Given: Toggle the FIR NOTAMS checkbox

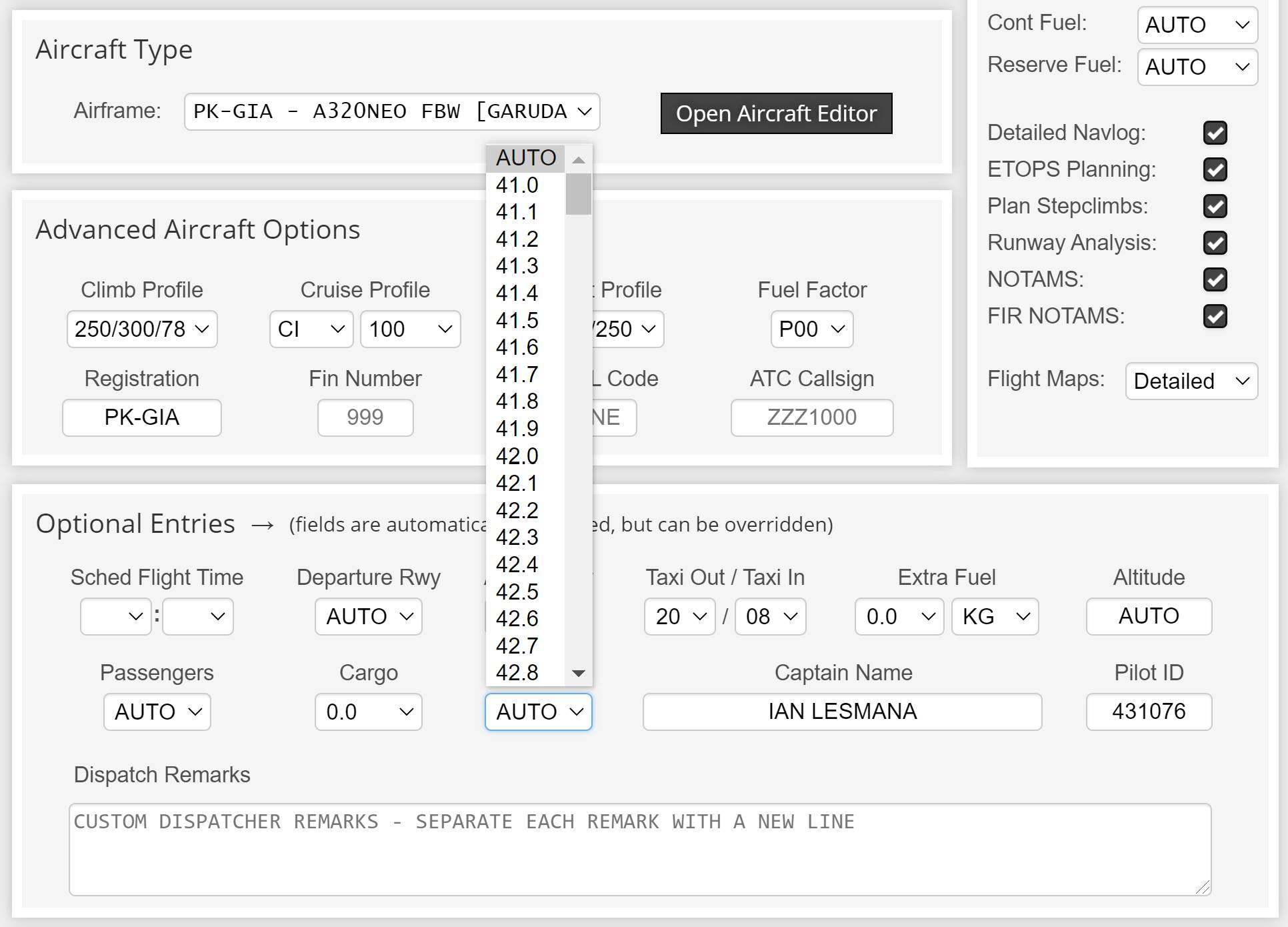Looking at the screenshot, I should click(x=1215, y=316).
